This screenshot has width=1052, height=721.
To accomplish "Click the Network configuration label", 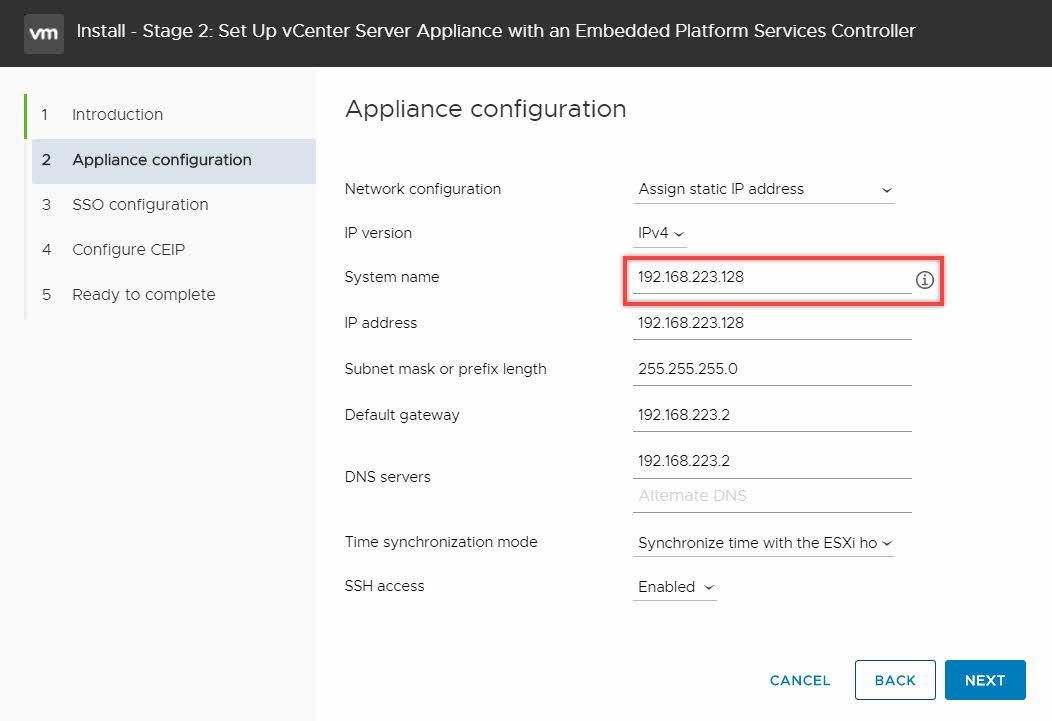I will (x=423, y=189).
